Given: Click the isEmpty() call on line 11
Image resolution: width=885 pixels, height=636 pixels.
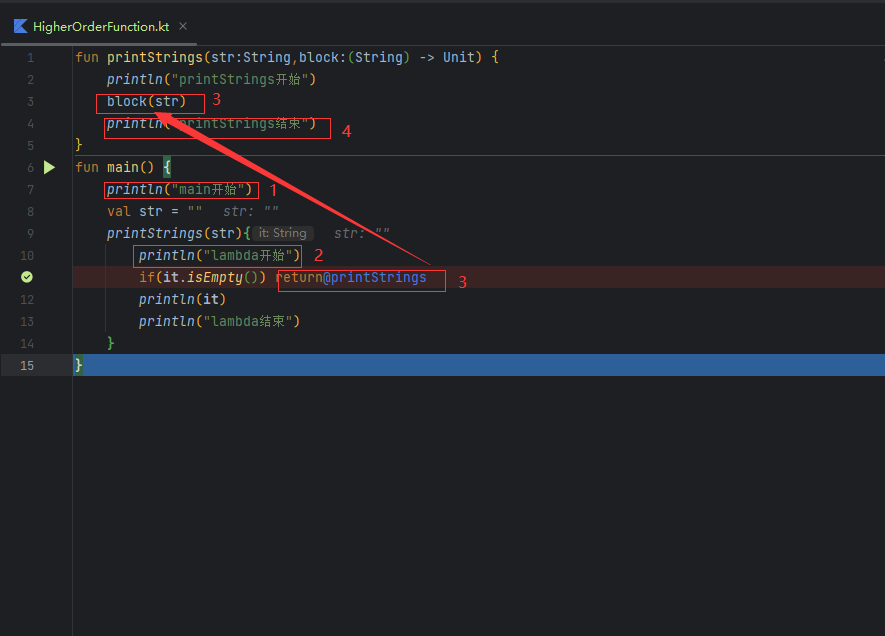Looking at the screenshot, I should coord(223,277).
